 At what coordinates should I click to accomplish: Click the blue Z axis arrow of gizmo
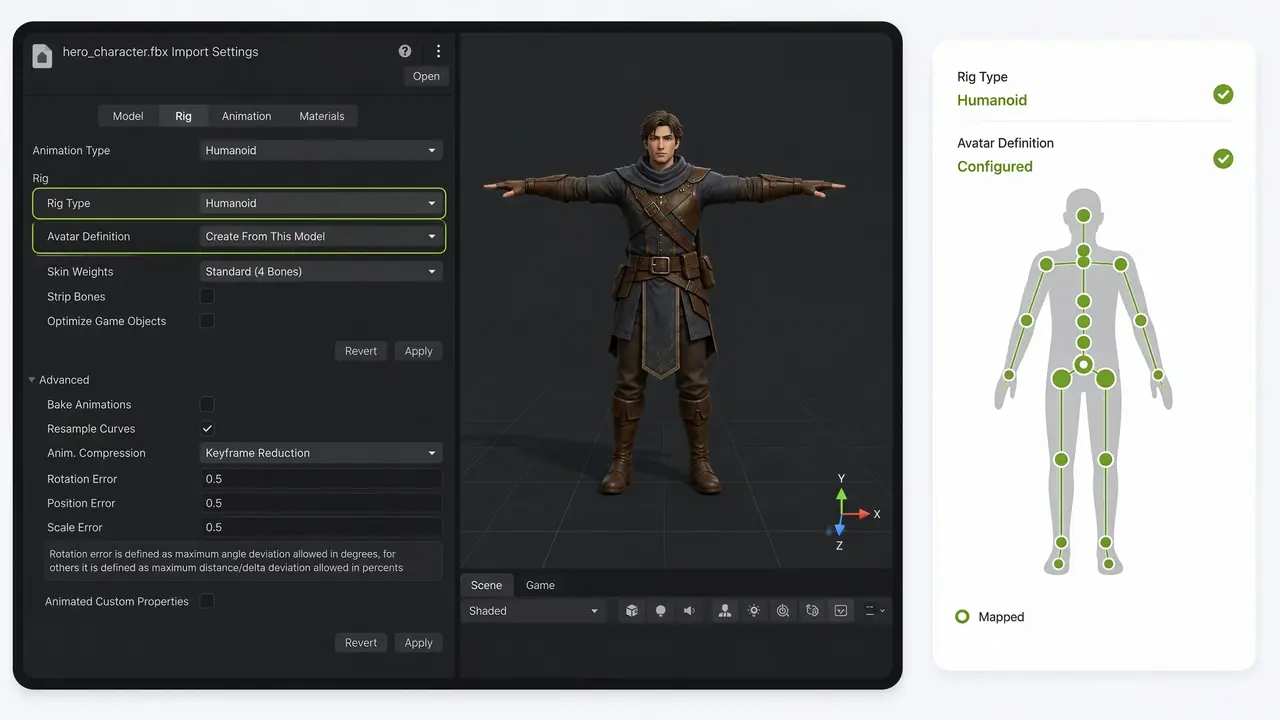point(839,527)
